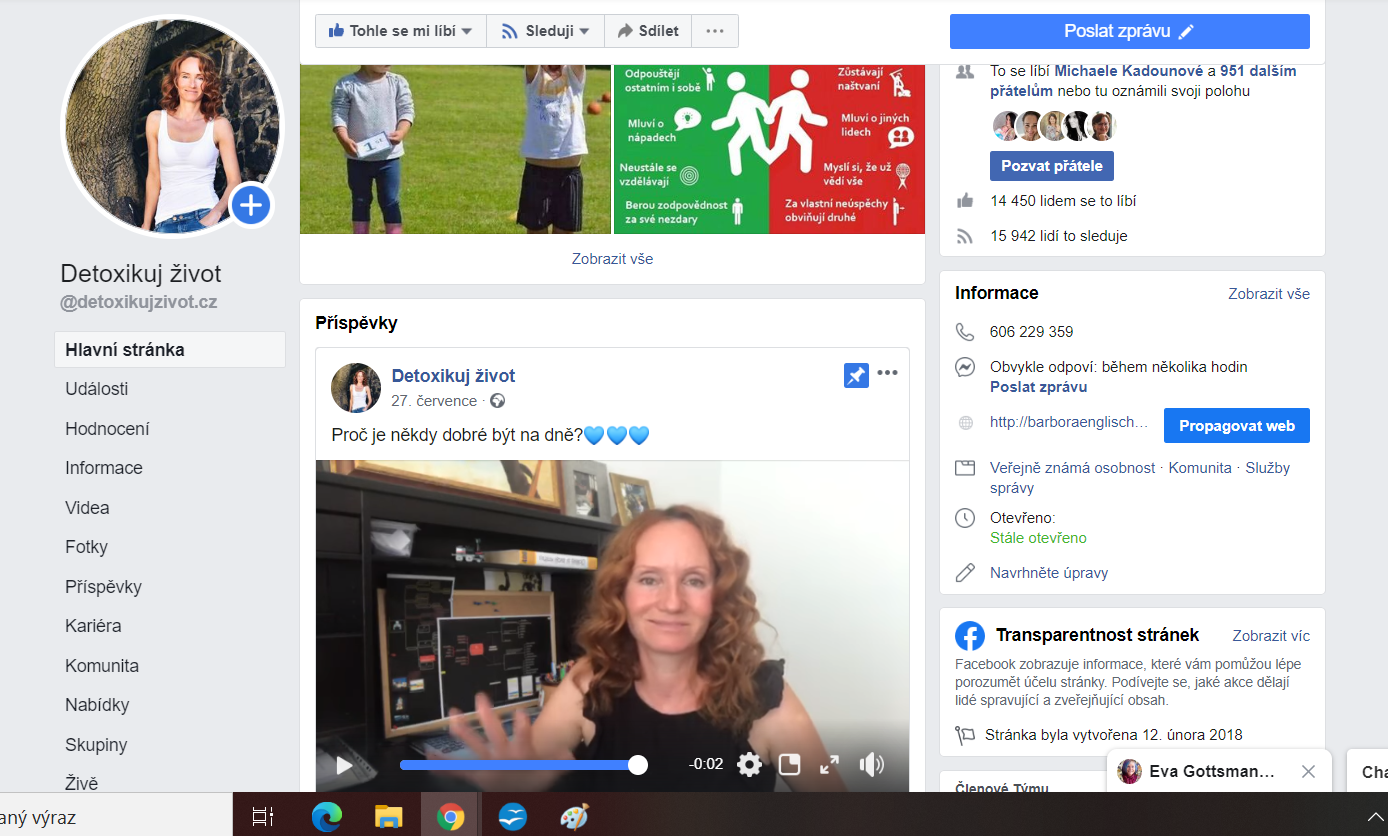This screenshot has height=836, width=1388.
Task: Click the thumbs-up icon beside 14 450 likes
Action: 965,200
